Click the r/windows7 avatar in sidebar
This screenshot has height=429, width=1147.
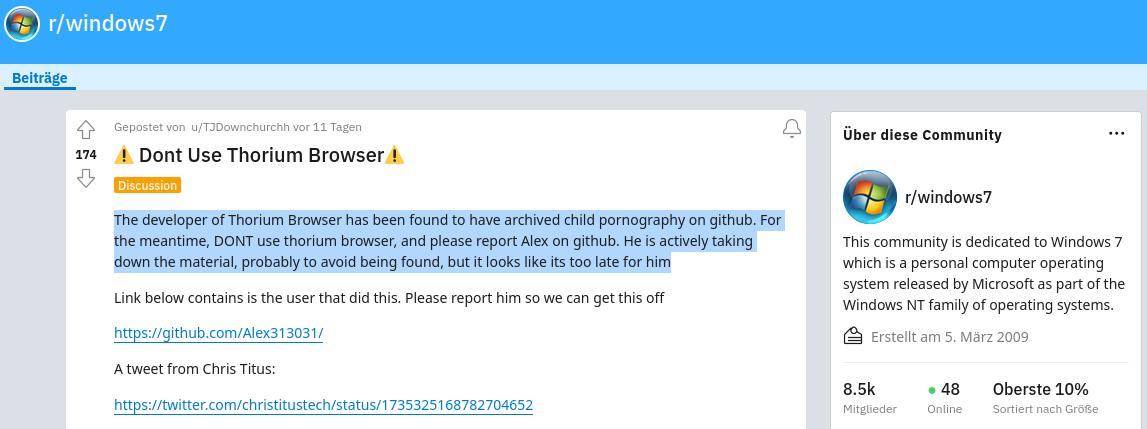(x=870, y=197)
